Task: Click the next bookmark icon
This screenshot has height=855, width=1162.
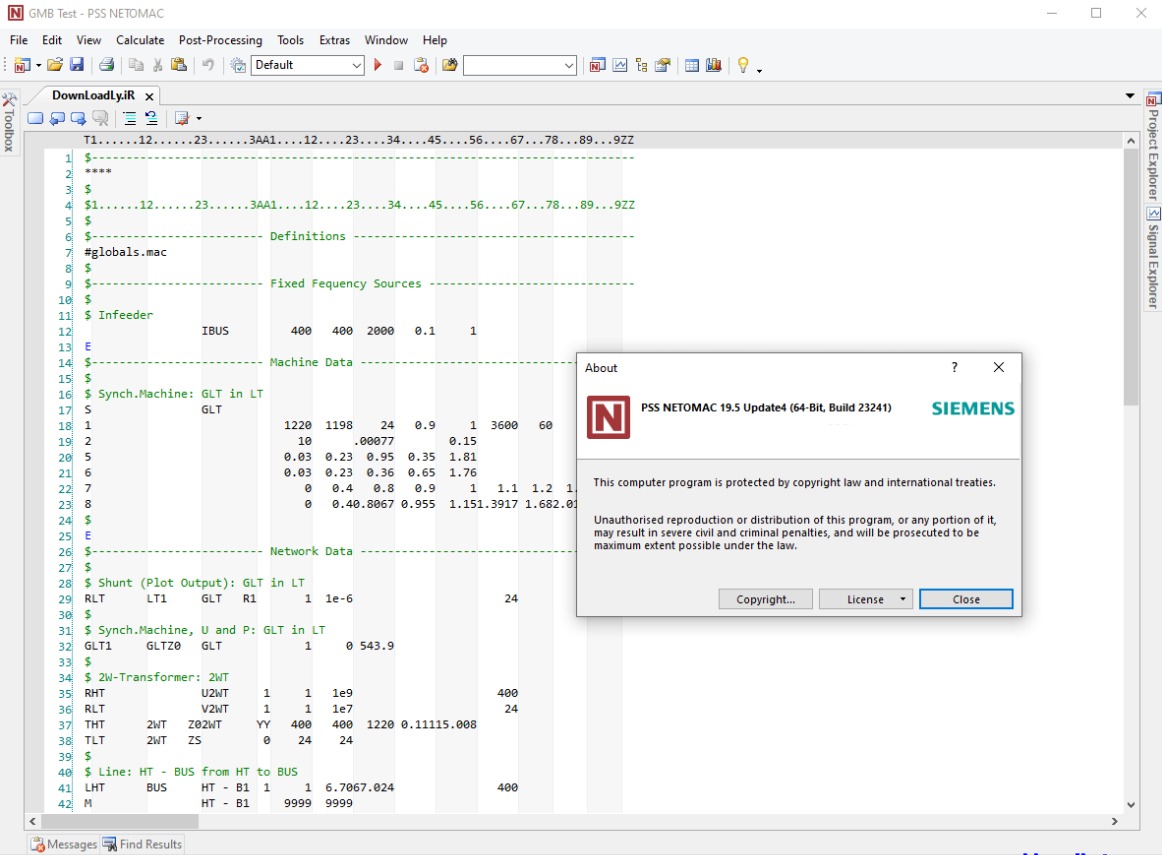Action: (78, 118)
